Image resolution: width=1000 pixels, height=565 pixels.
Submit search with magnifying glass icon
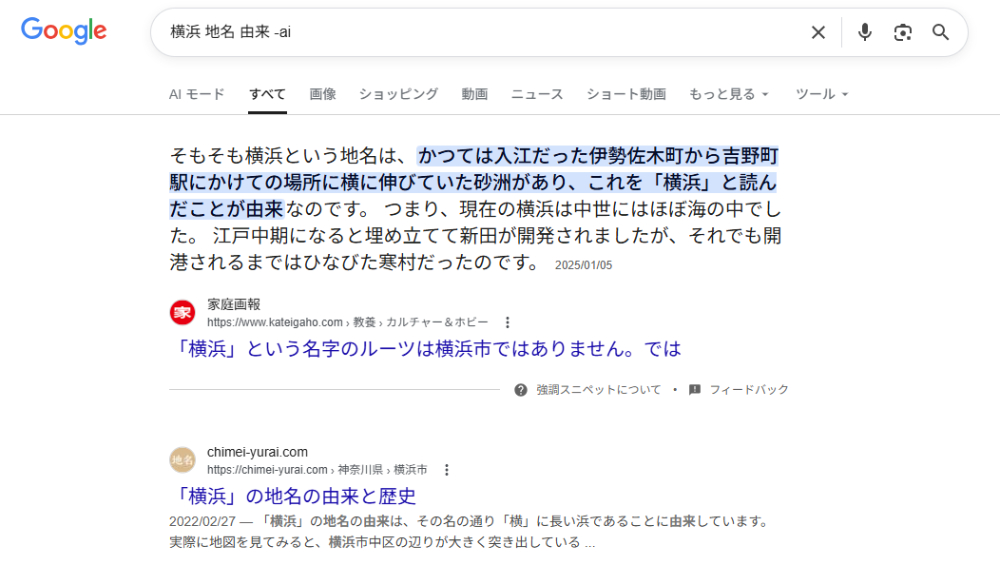coord(941,33)
